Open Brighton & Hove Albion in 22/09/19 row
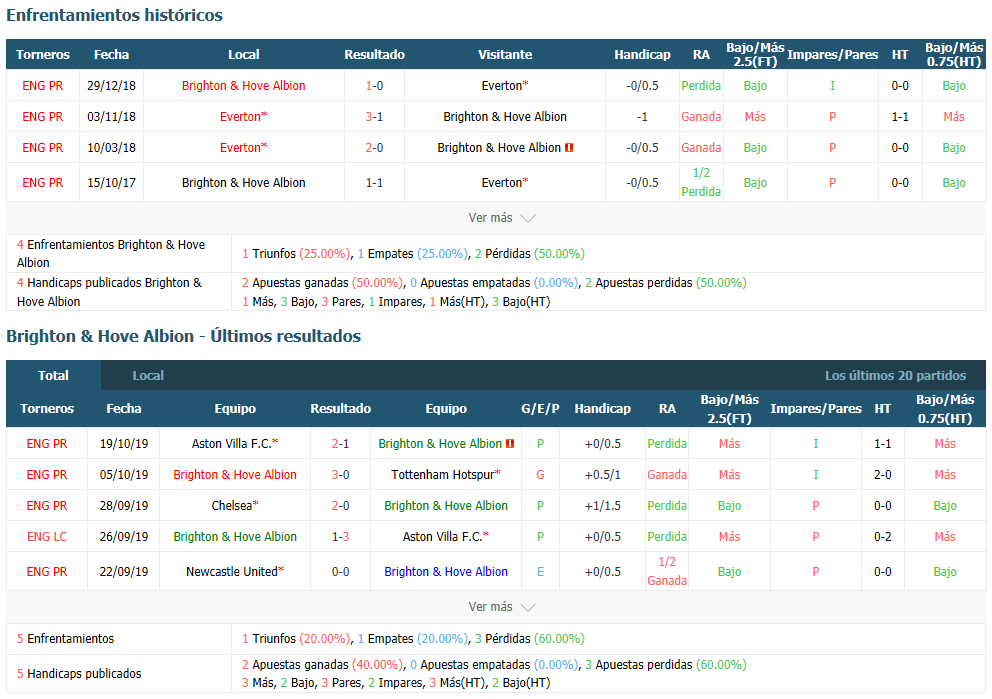 coord(446,571)
